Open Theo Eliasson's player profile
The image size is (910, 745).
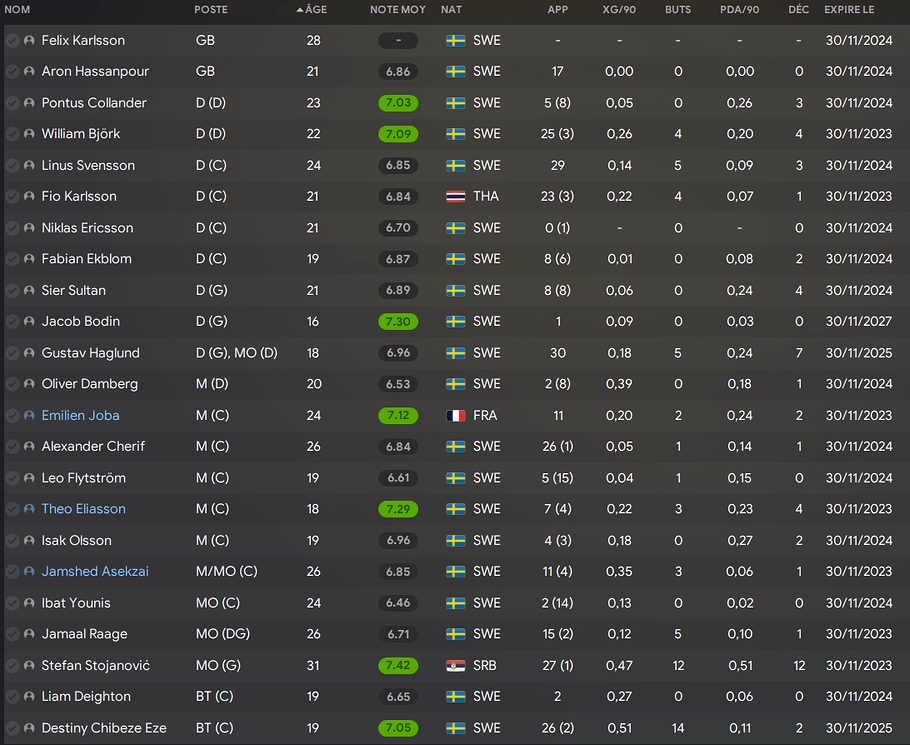tap(84, 509)
